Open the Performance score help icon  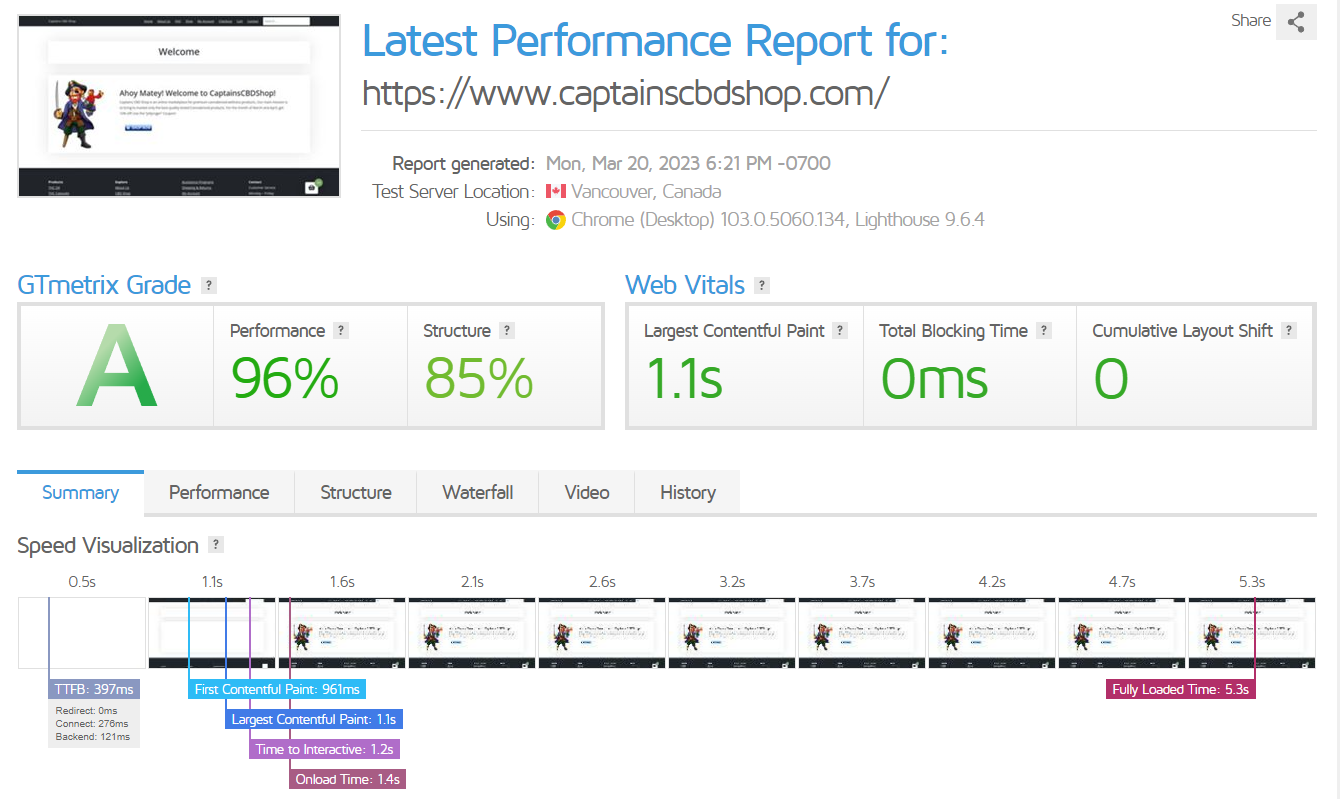click(340, 330)
